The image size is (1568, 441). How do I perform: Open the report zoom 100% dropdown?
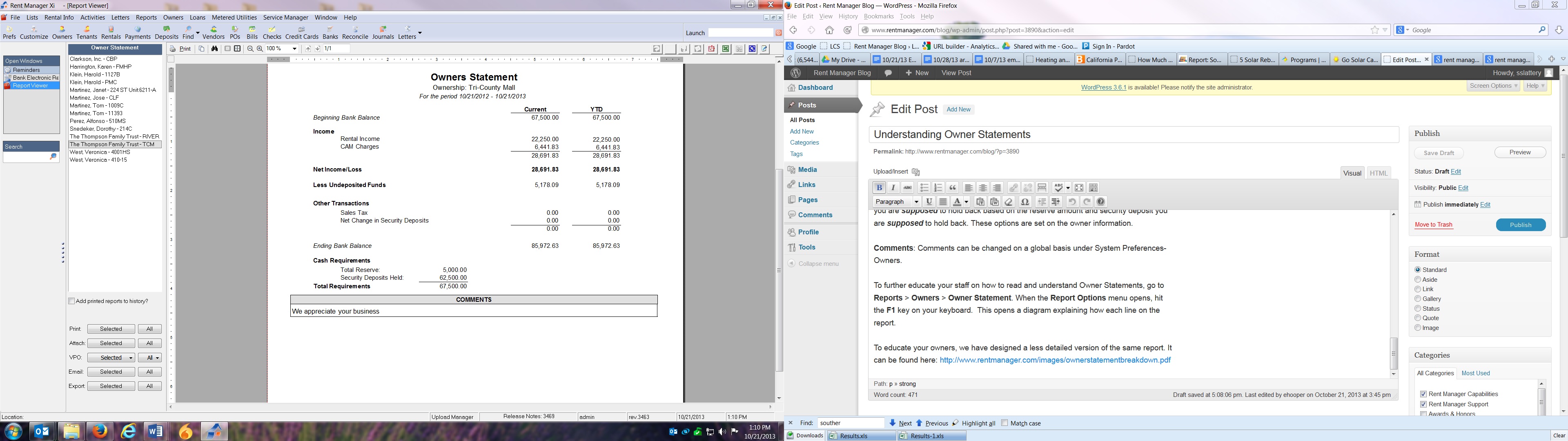(294, 49)
